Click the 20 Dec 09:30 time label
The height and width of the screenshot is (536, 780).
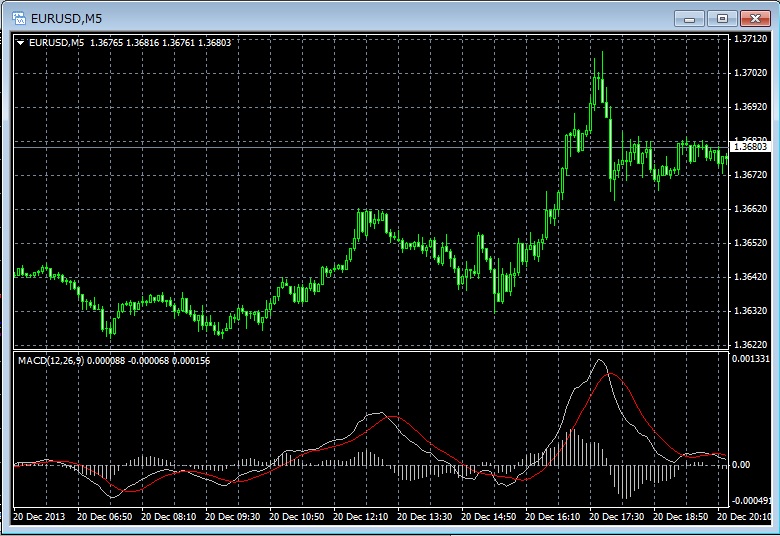[232, 517]
